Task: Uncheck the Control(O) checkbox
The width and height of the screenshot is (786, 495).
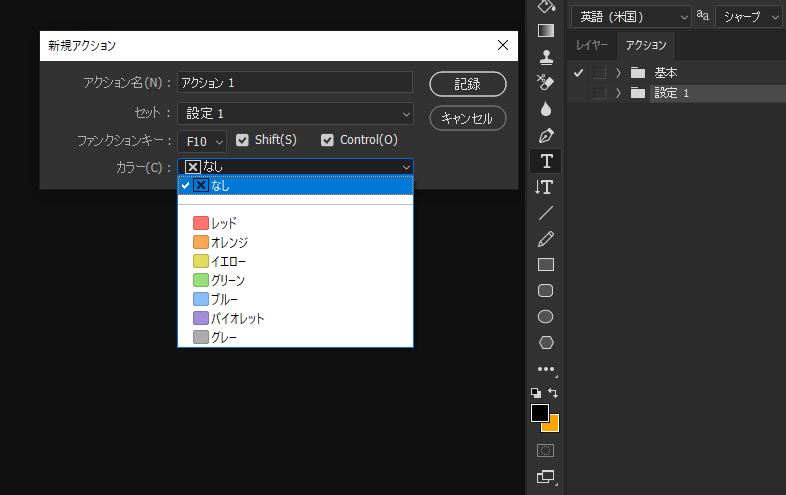Action: pyautogui.click(x=327, y=140)
